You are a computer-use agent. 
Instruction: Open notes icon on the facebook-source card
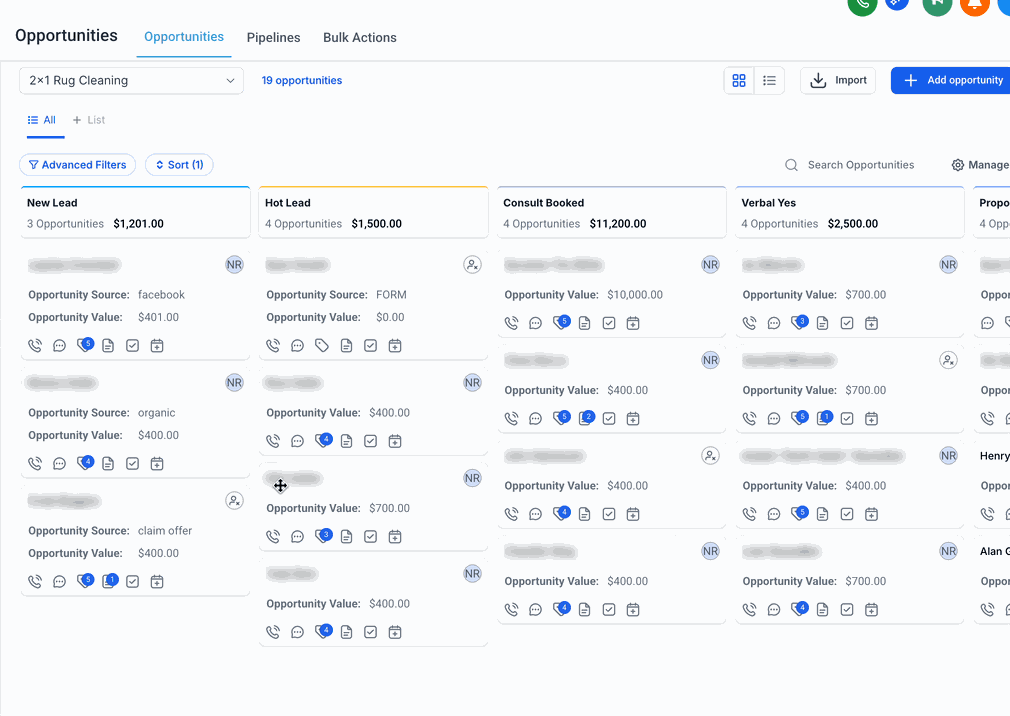108,346
